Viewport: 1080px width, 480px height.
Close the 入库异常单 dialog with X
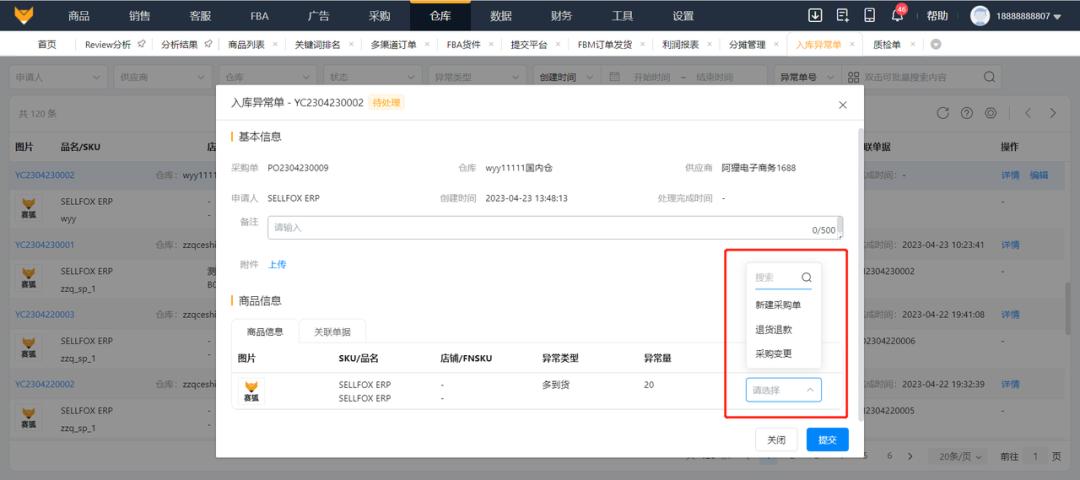click(x=842, y=105)
